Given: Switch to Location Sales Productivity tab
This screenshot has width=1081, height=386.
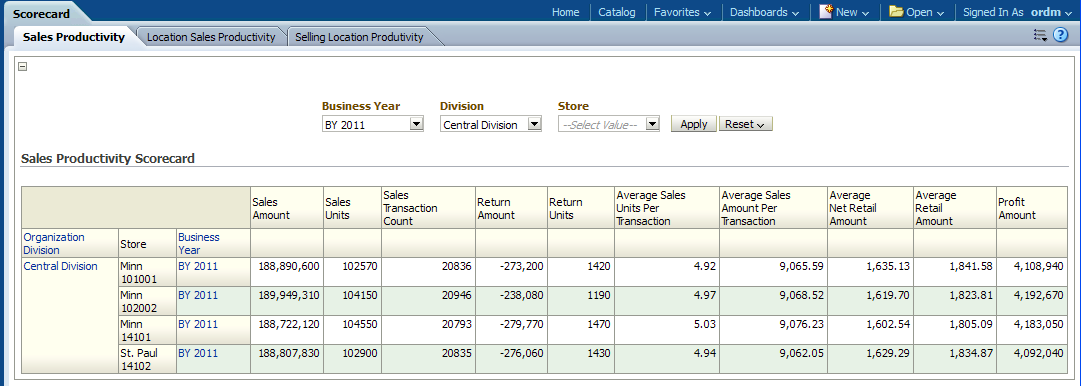Looking at the screenshot, I should (x=211, y=37).
